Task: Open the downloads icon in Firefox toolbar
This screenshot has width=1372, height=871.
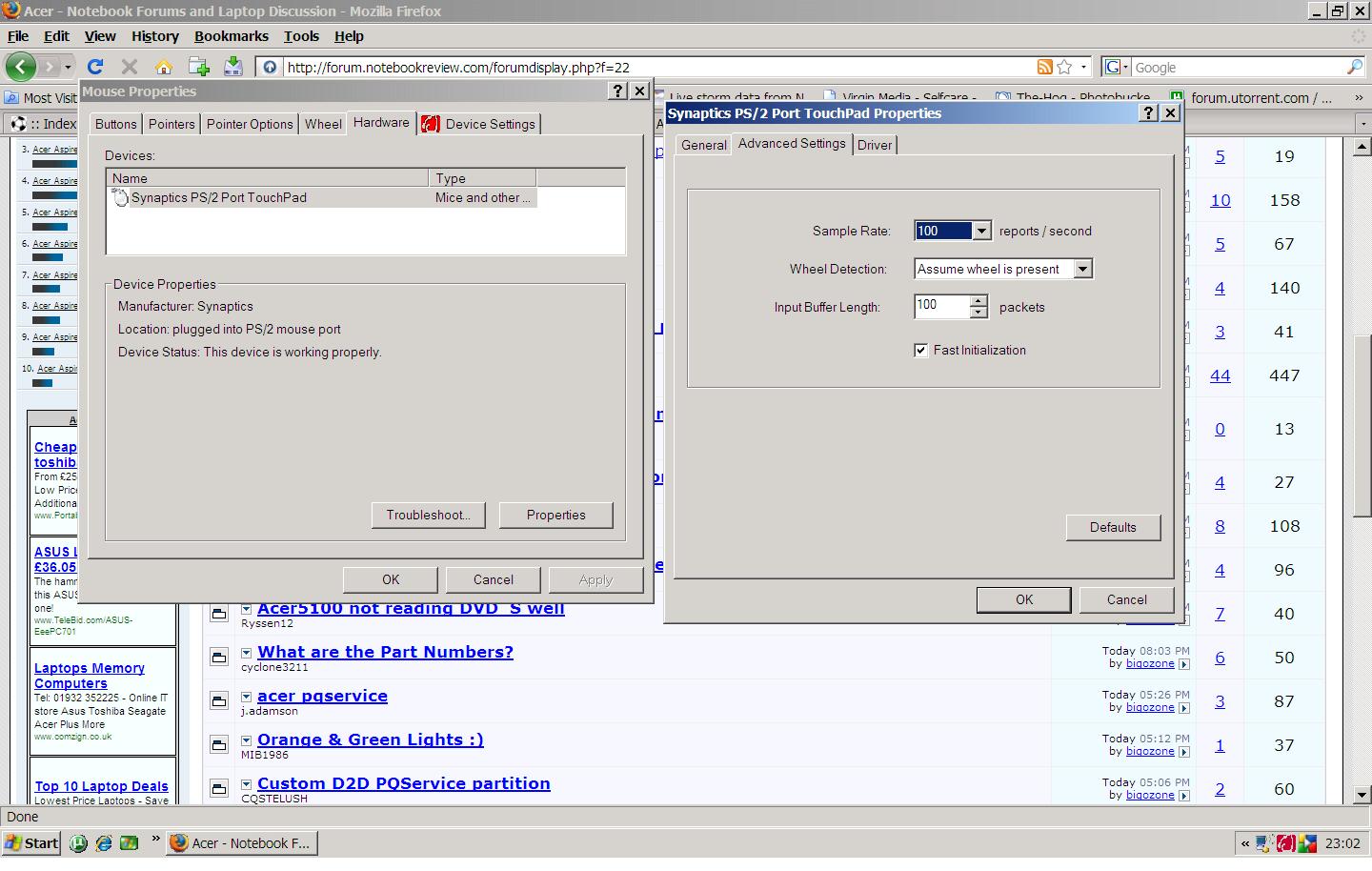Action: tap(232, 67)
